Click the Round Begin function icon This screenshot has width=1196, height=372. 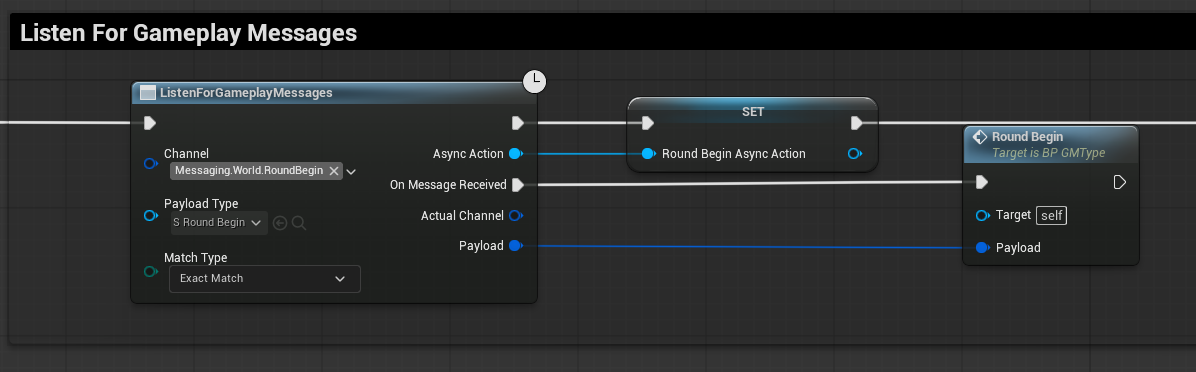coord(980,137)
